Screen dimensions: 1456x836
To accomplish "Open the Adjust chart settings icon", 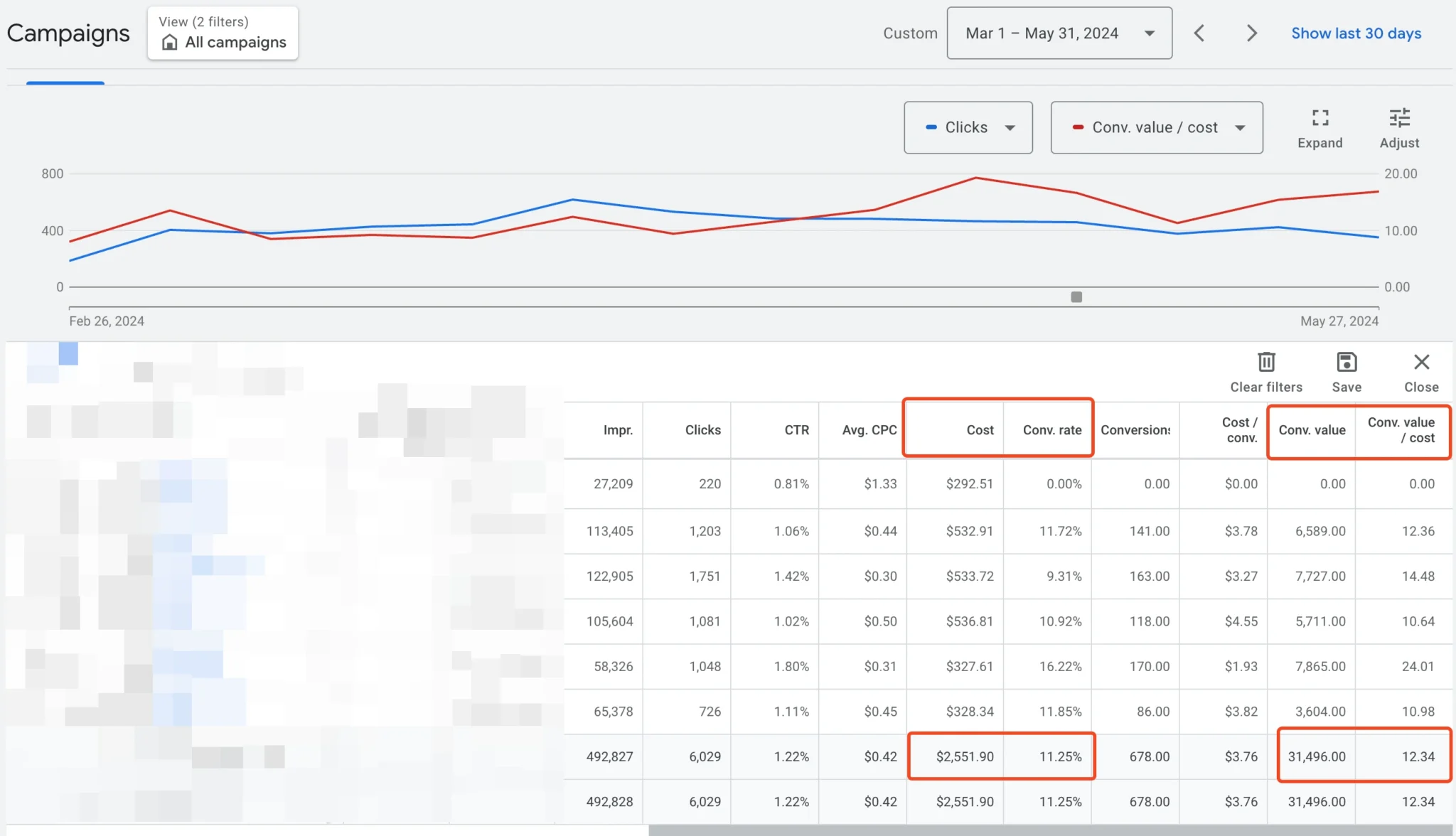I will click(1399, 118).
